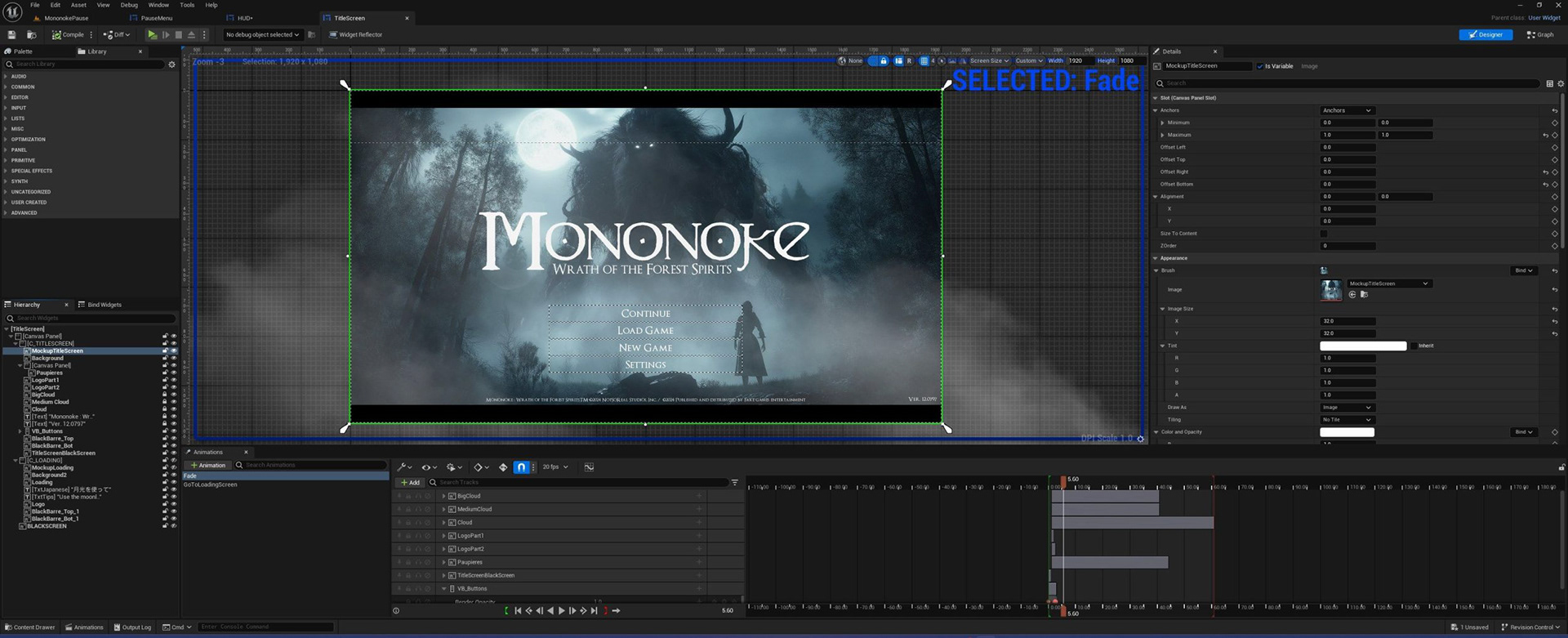Expand the COMMON palette category
The width and height of the screenshot is (1568, 638).
pyautogui.click(x=6, y=87)
